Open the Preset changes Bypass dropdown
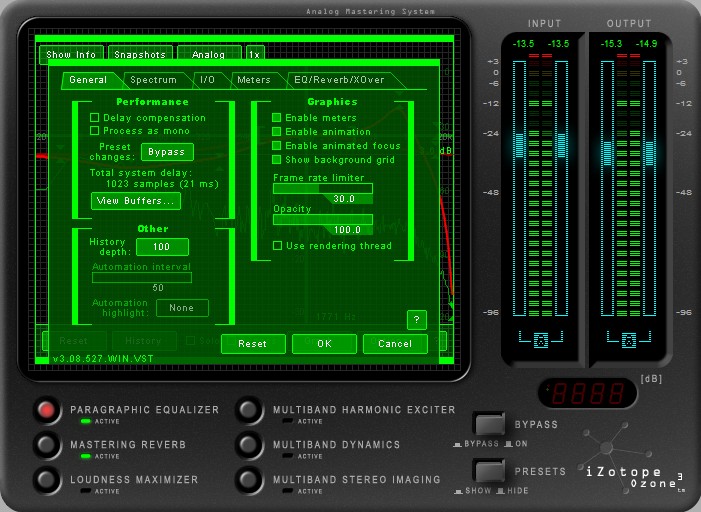This screenshot has width=701, height=512. click(167, 152)
